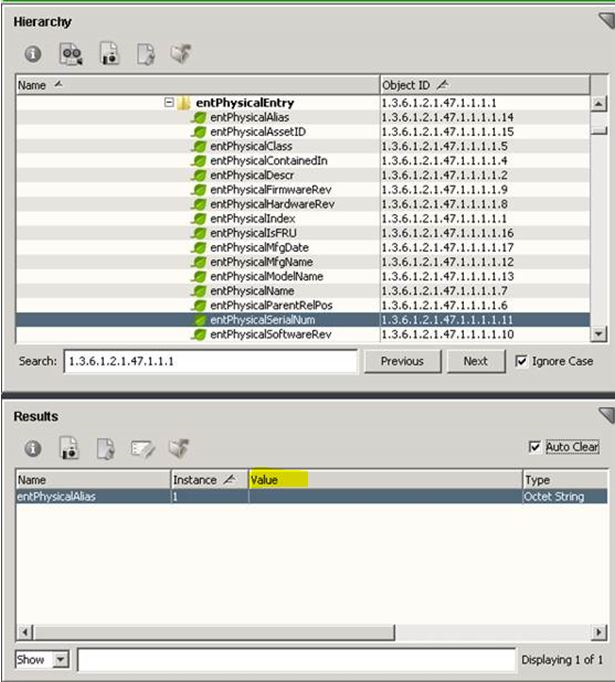615x682 pixels.
Task: Select entPhysicalIsFRU tree item
Action: tap(253, 233)
